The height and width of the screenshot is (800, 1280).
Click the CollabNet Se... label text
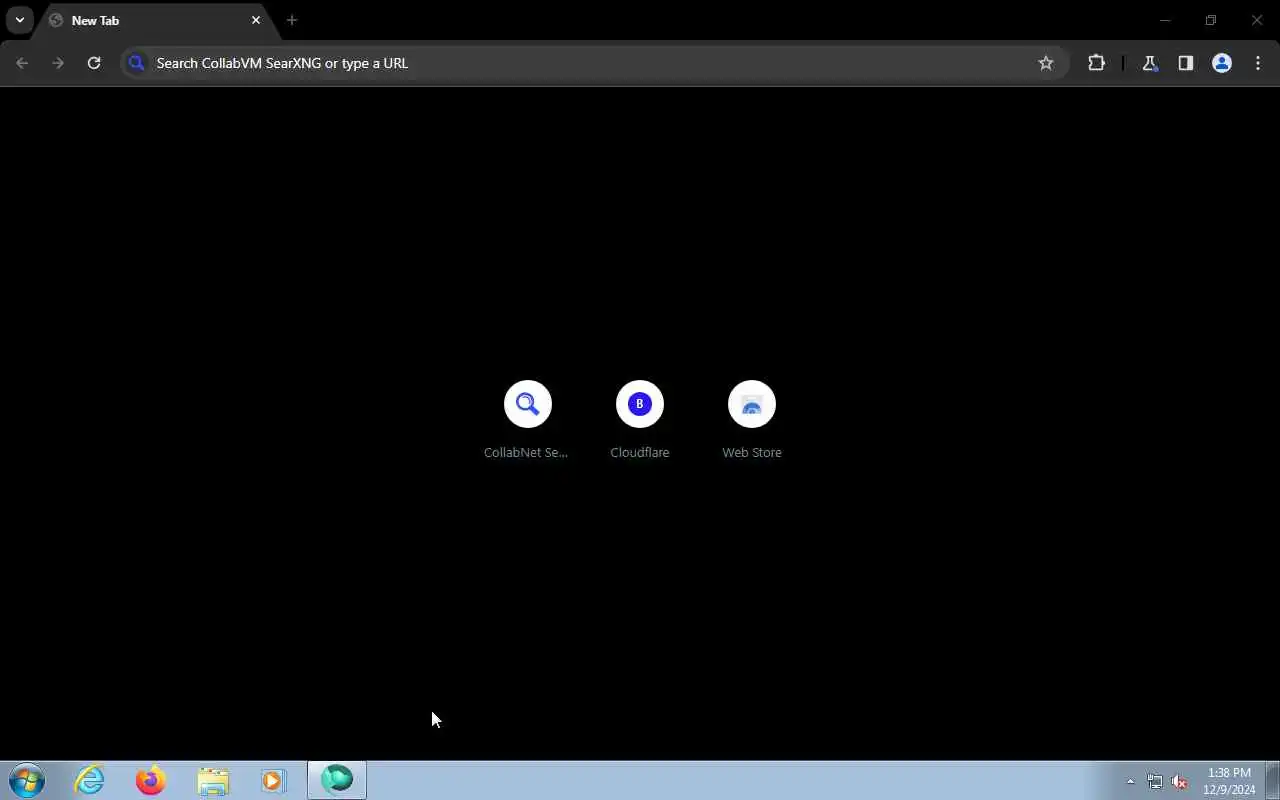click(x=526, y=453)
